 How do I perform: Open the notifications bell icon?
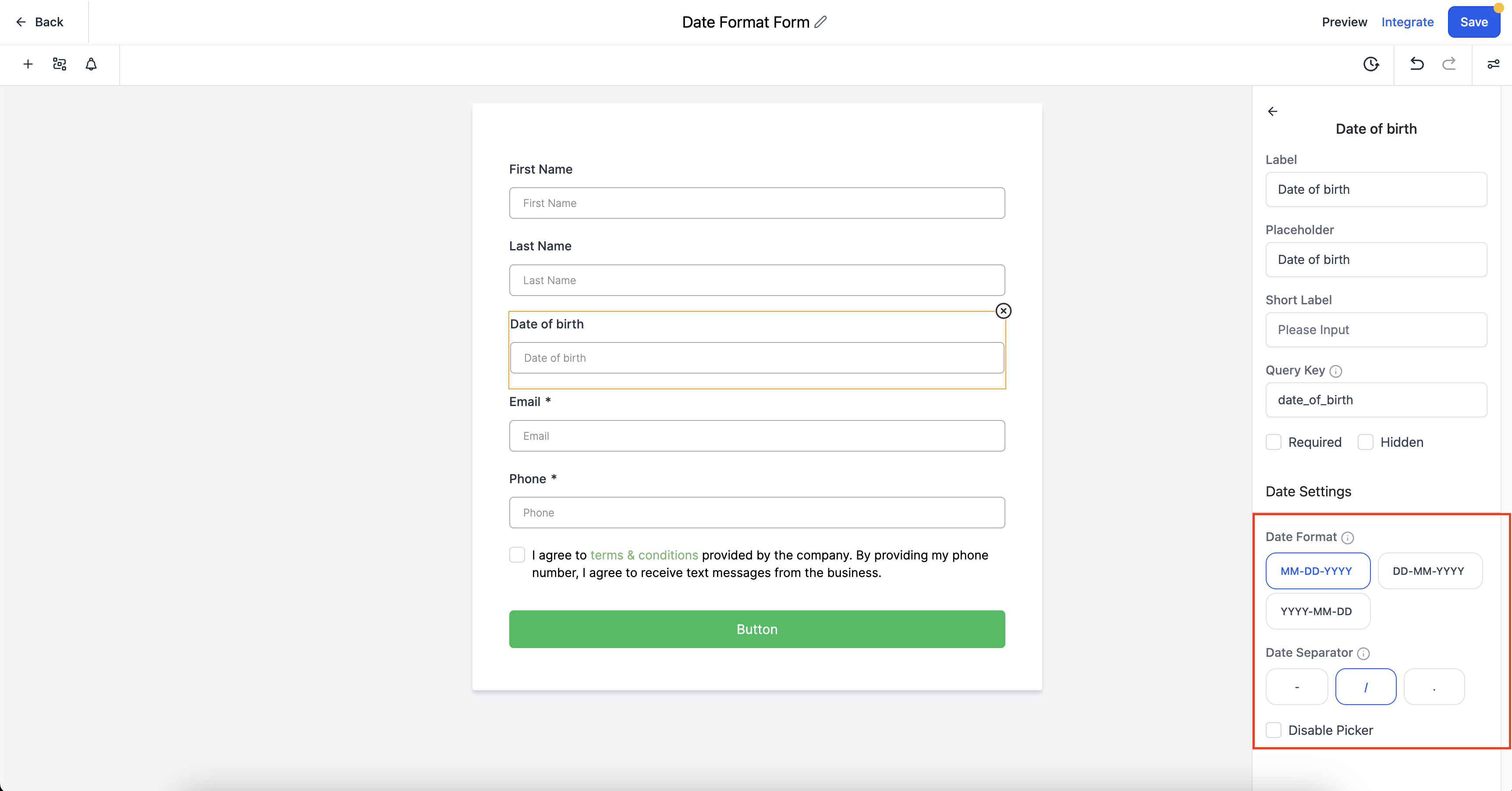91,64
